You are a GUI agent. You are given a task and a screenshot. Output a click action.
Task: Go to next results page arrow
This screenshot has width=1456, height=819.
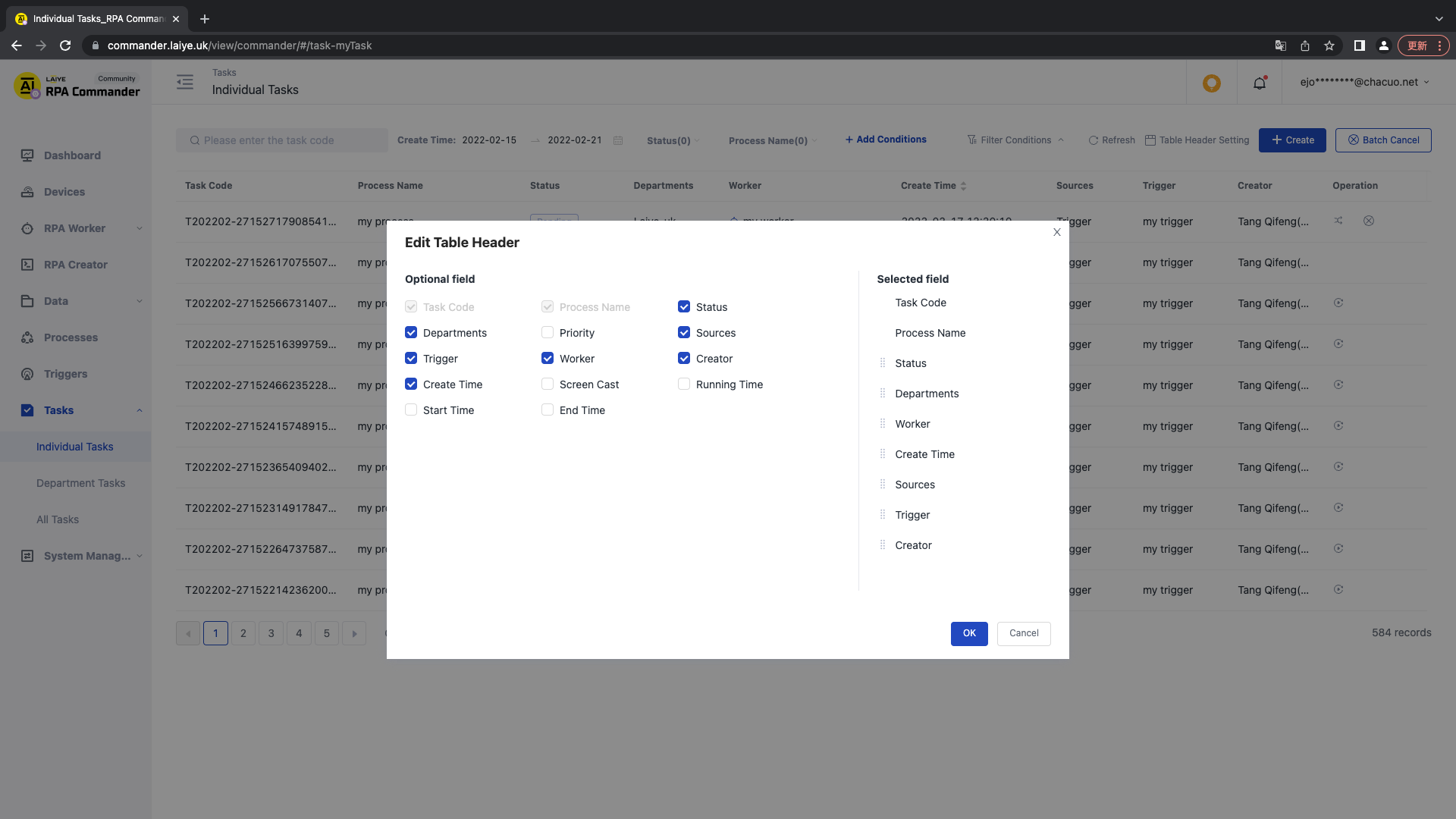pos(354,633)
